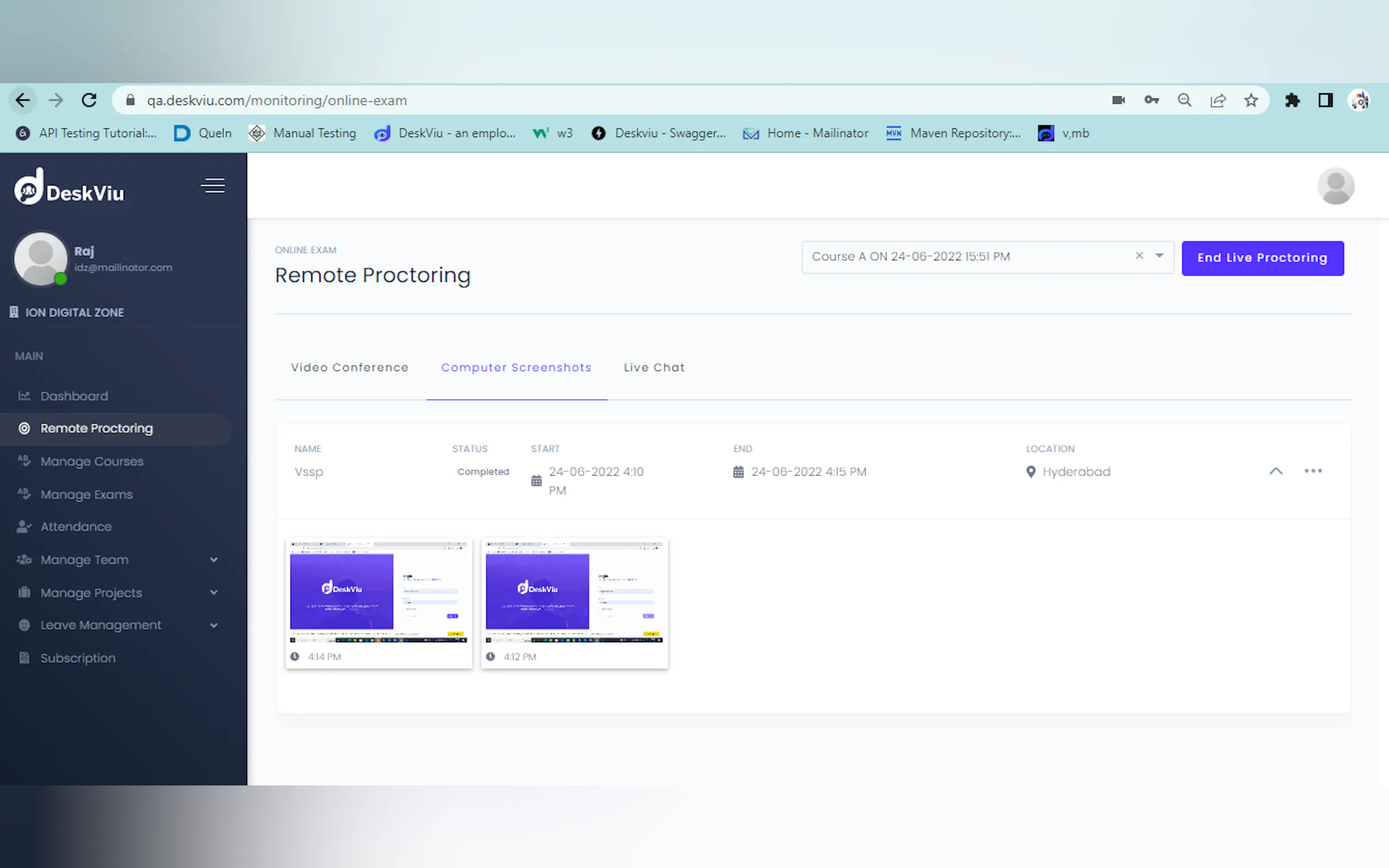Open the user avatar at top right
Screen dimensions: 1389x868
tap(1335, 186)
